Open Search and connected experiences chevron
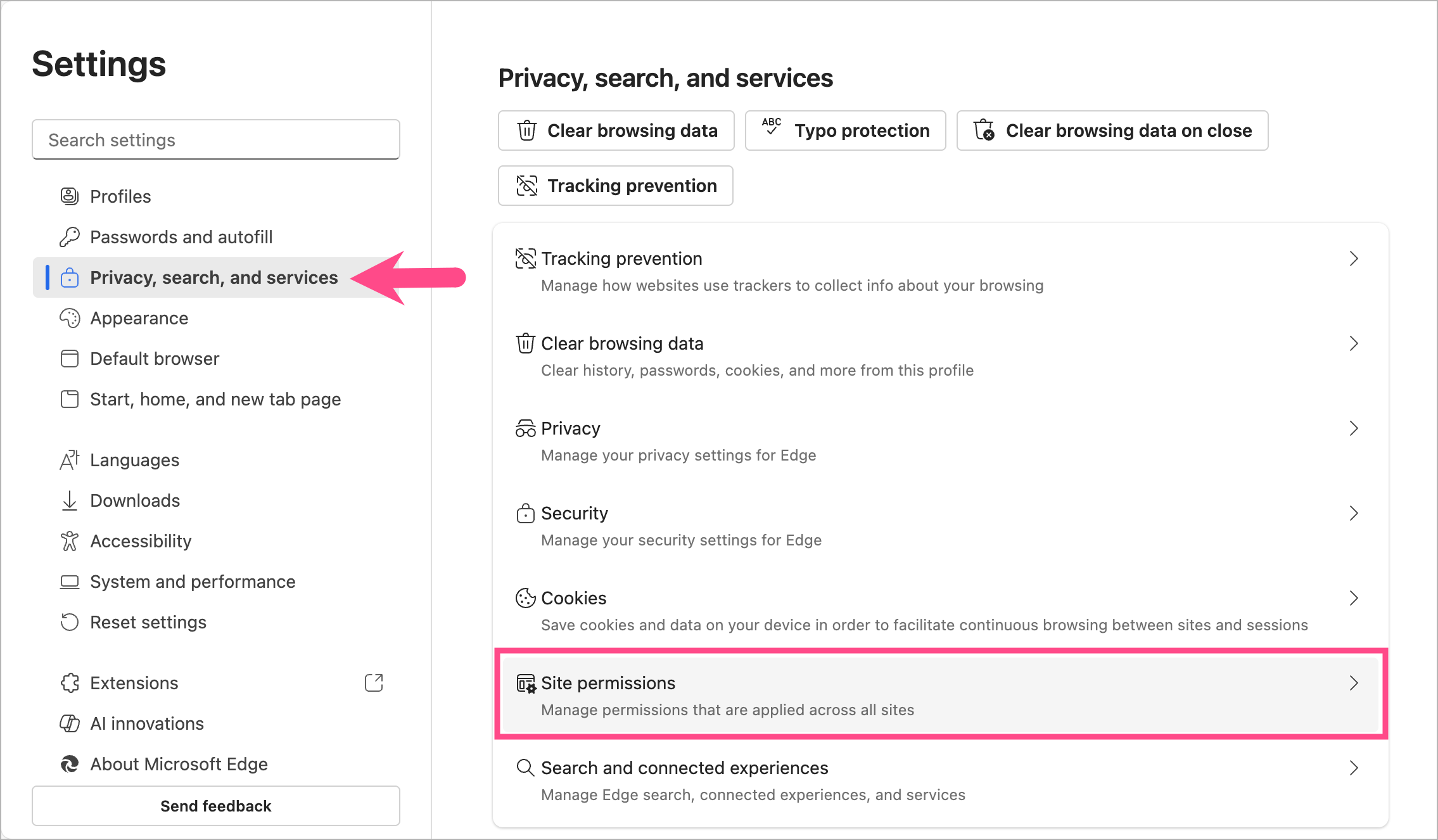The height and width of the screenshot is (840, 1438). [1354, 768]
